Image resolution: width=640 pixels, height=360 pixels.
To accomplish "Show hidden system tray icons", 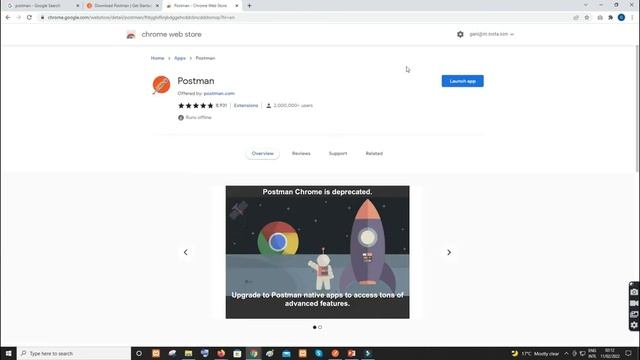I will pyautogui.click(x=566, y=353).
